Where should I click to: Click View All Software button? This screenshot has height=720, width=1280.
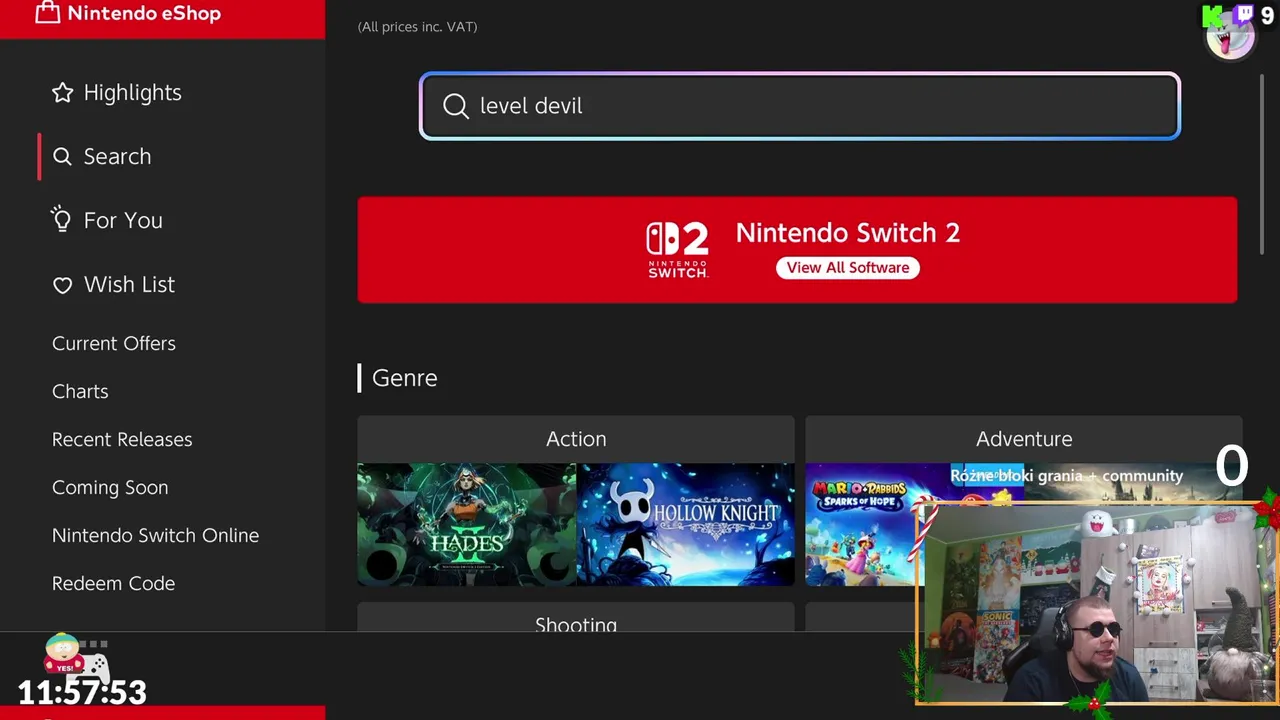(848, 268)
